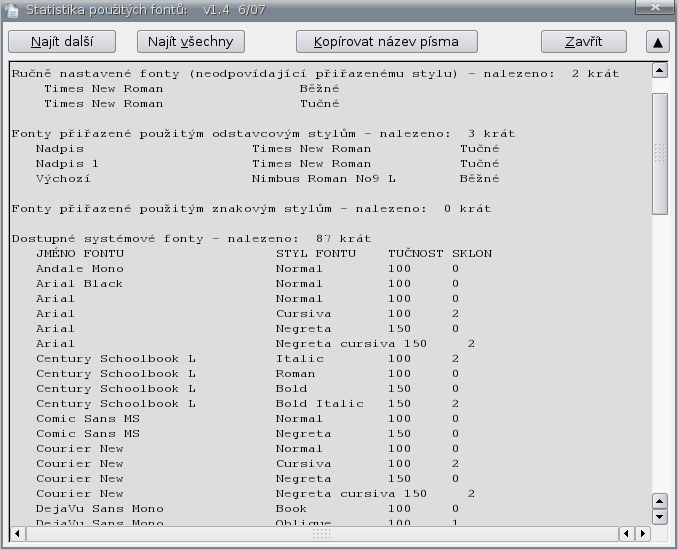Click the Výchozí style name

point(63,179)
